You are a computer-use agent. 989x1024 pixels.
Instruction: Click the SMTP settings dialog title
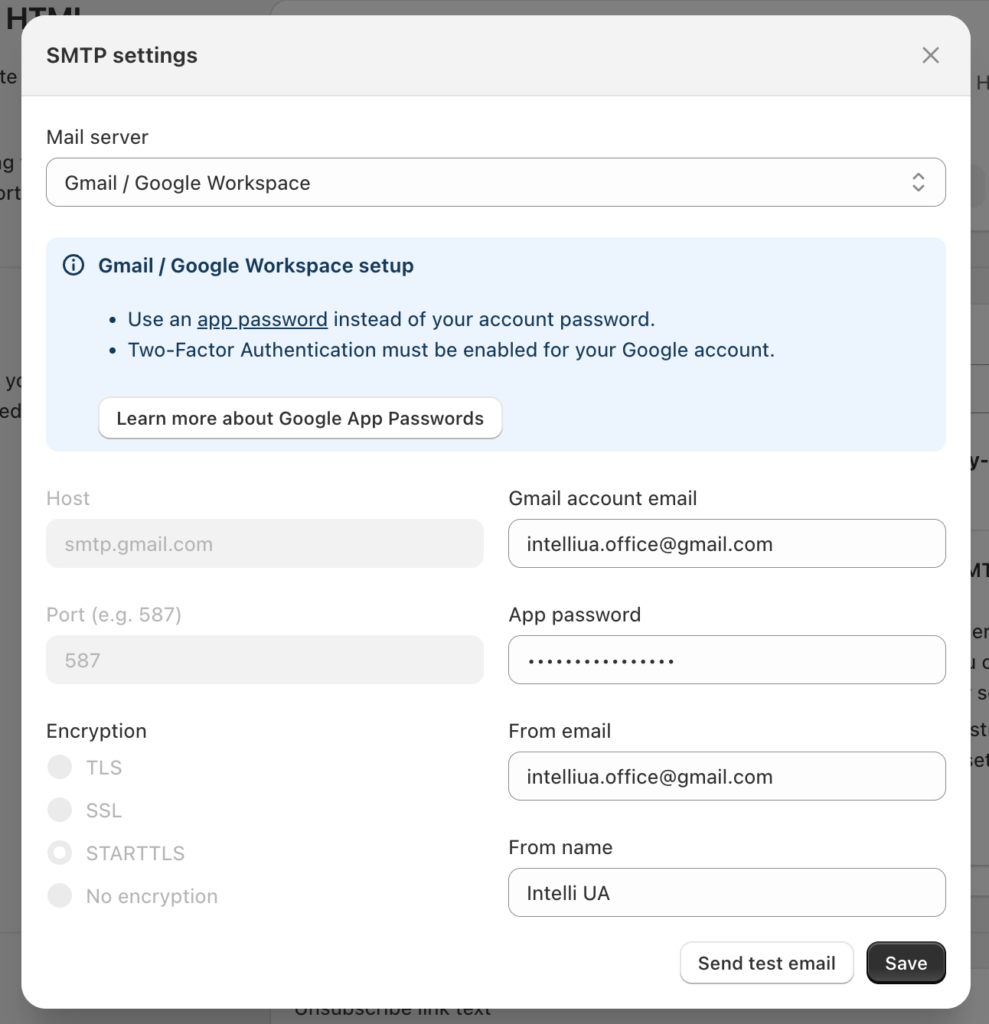122,56
